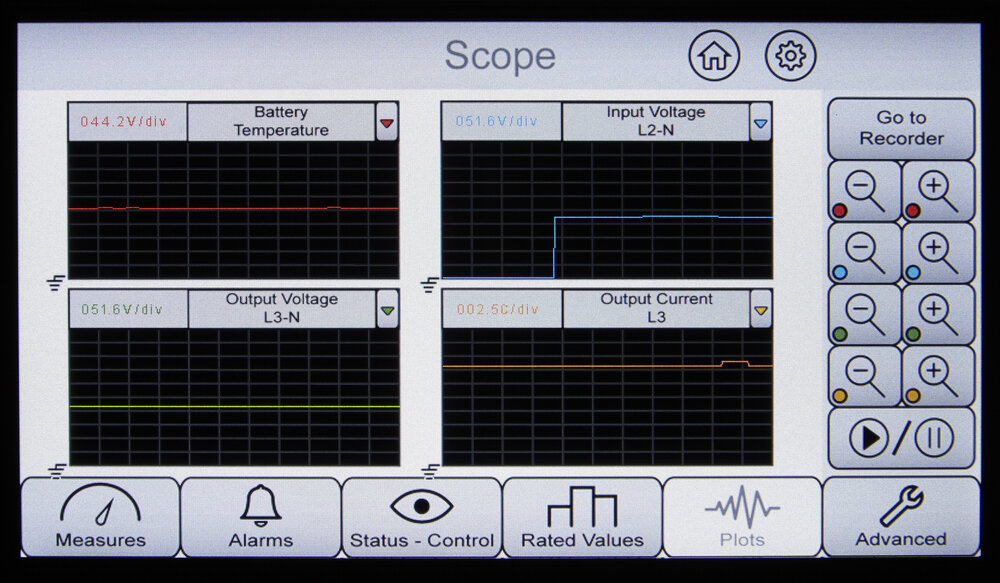
Task: Expand the Output Voltage L3-N dropdown
Action: click(x=387, y=310)
